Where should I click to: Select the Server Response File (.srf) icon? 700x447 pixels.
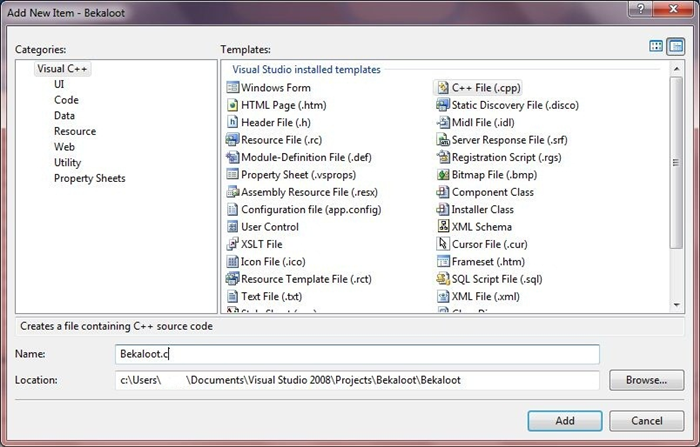click(443, 140)
